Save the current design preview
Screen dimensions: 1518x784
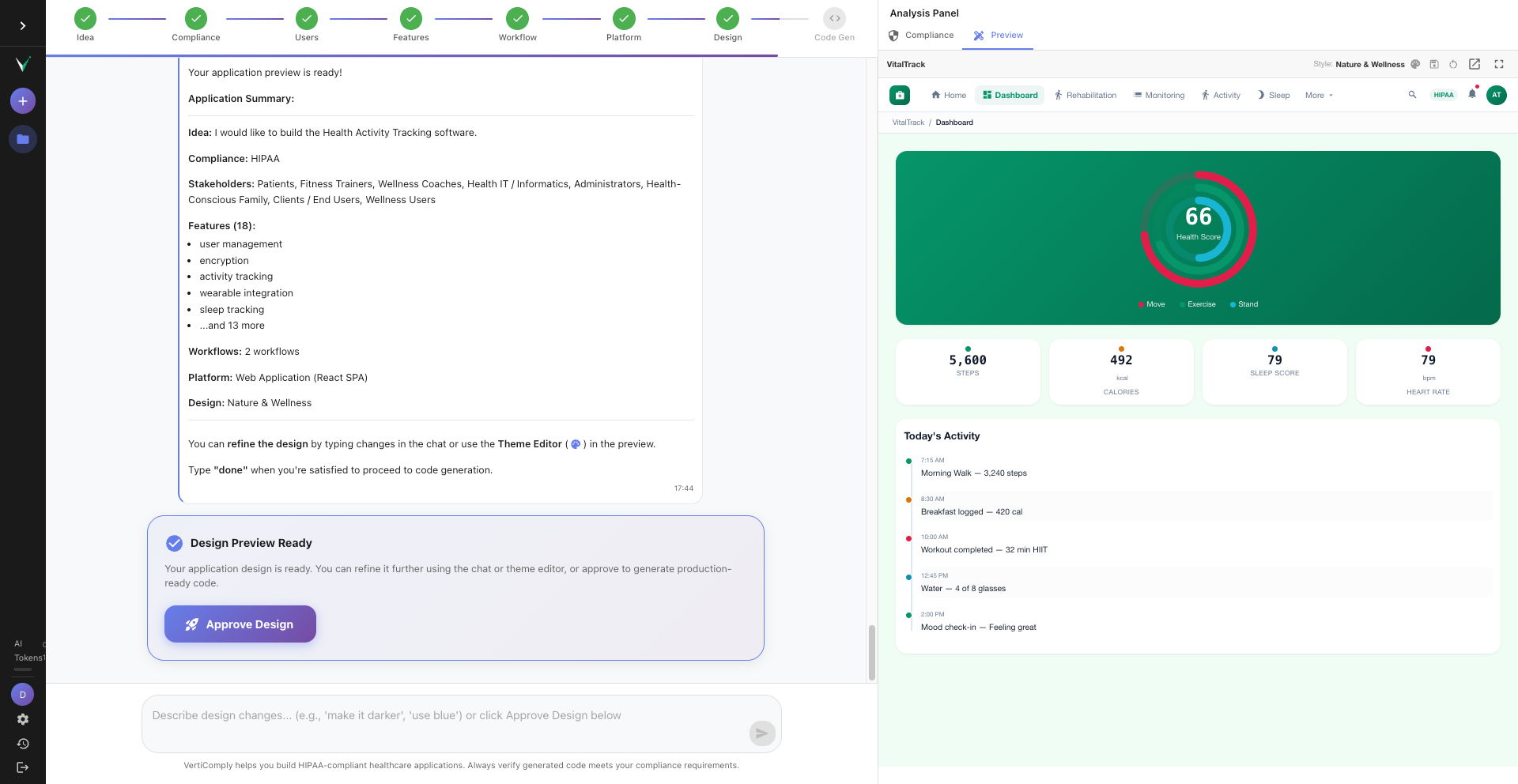(1433, 64)
